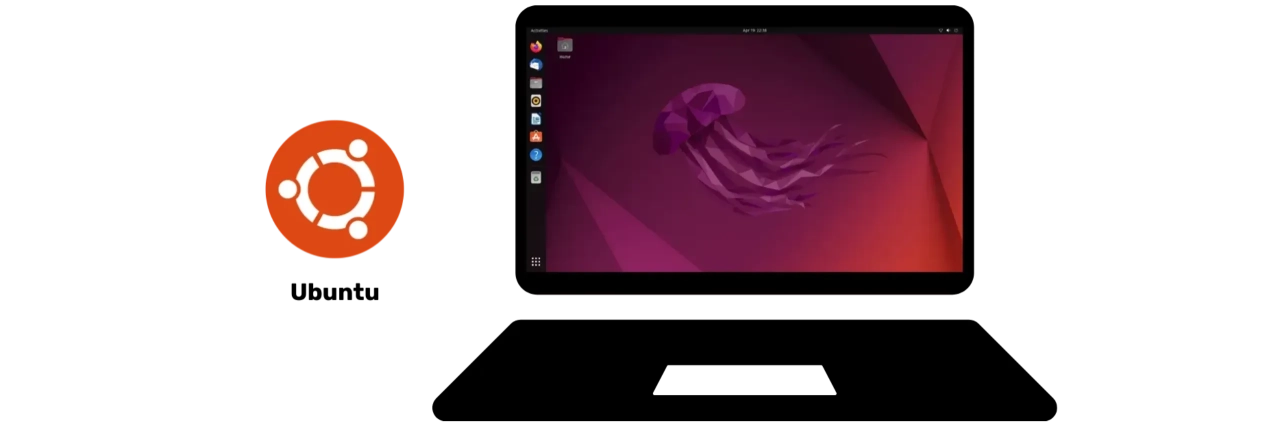
Task: Open the Trash icon in the dock
Action: tap(536, 177)
